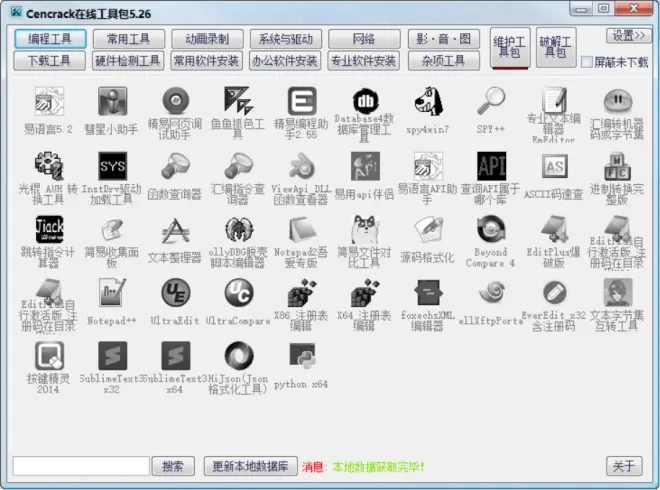Open the spy4win7 dog icon
Image resolution: width=660 pixels, height=490 pixels.
pyautogui.click(x=428, y=101)
